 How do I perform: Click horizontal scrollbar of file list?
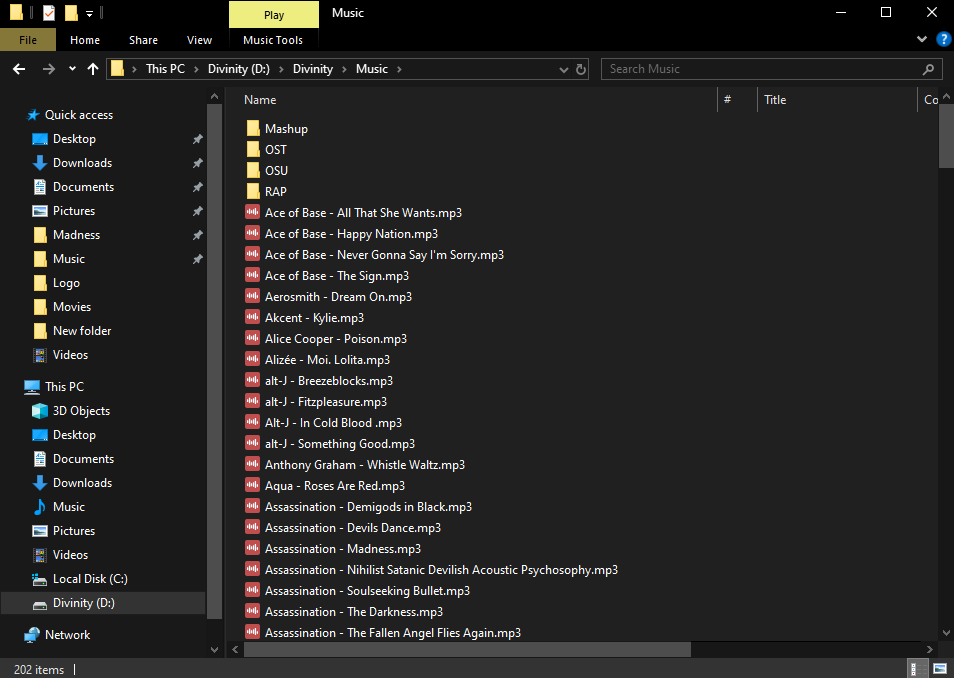pos(467,649)
